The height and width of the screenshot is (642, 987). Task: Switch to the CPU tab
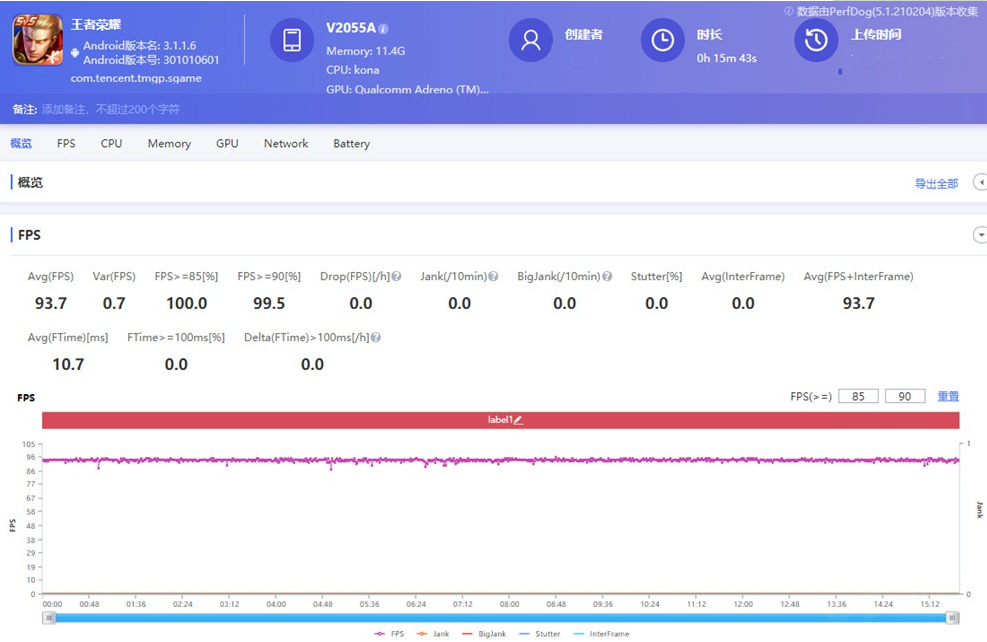pos(111,144)
